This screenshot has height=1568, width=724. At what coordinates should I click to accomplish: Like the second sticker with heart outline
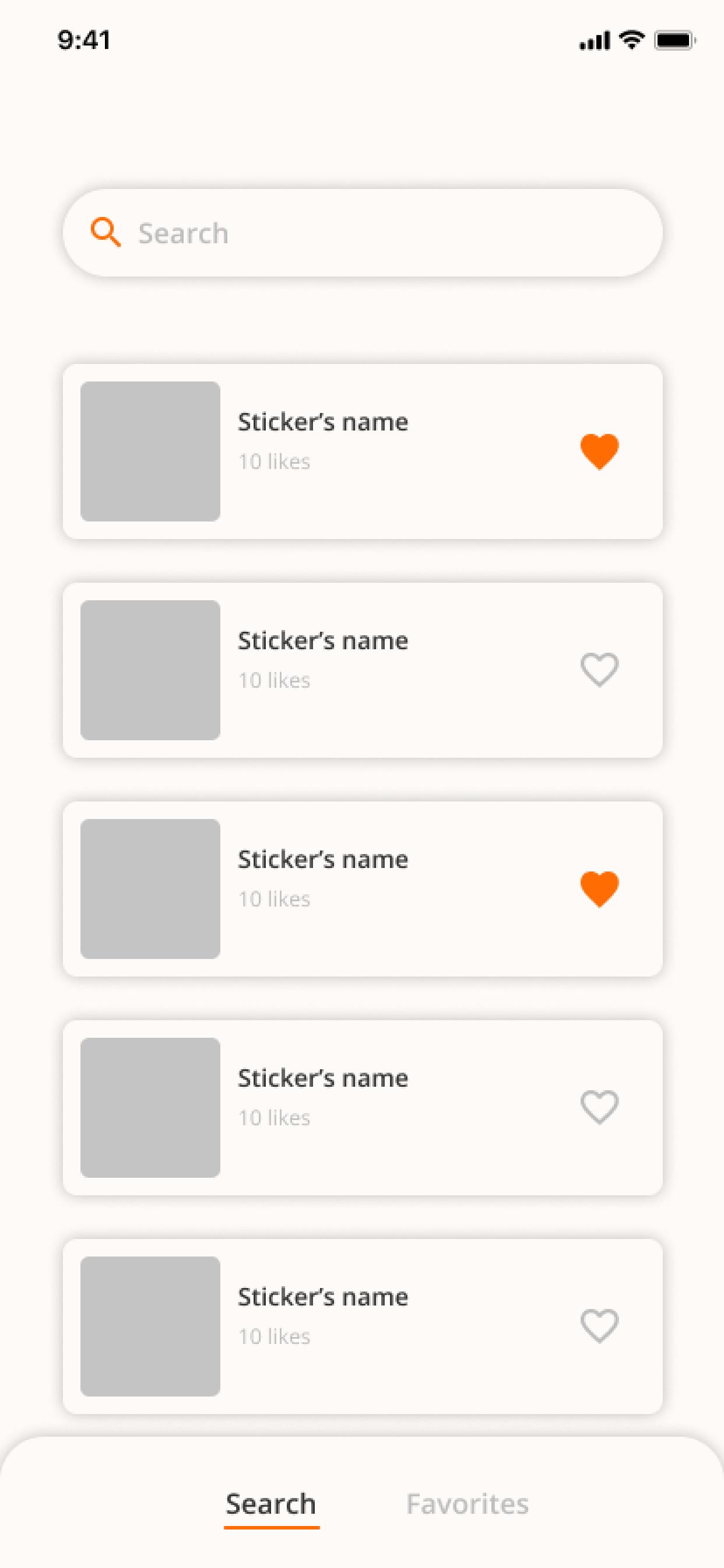(x=599, y=670)
